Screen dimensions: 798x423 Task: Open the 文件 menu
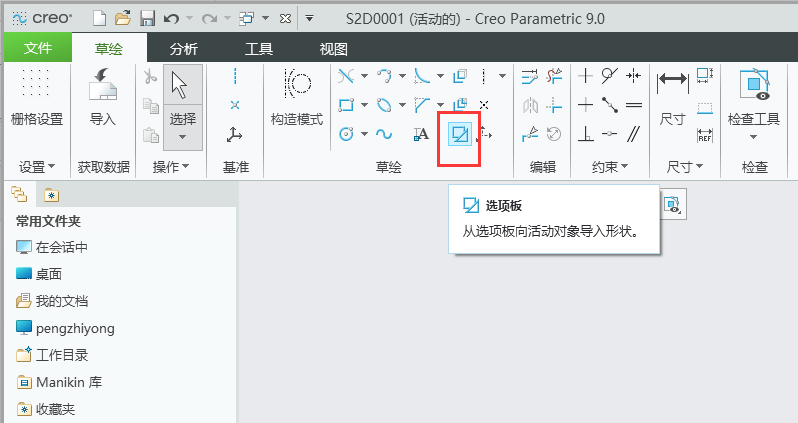pyautogui.click(x=38, y=48)
